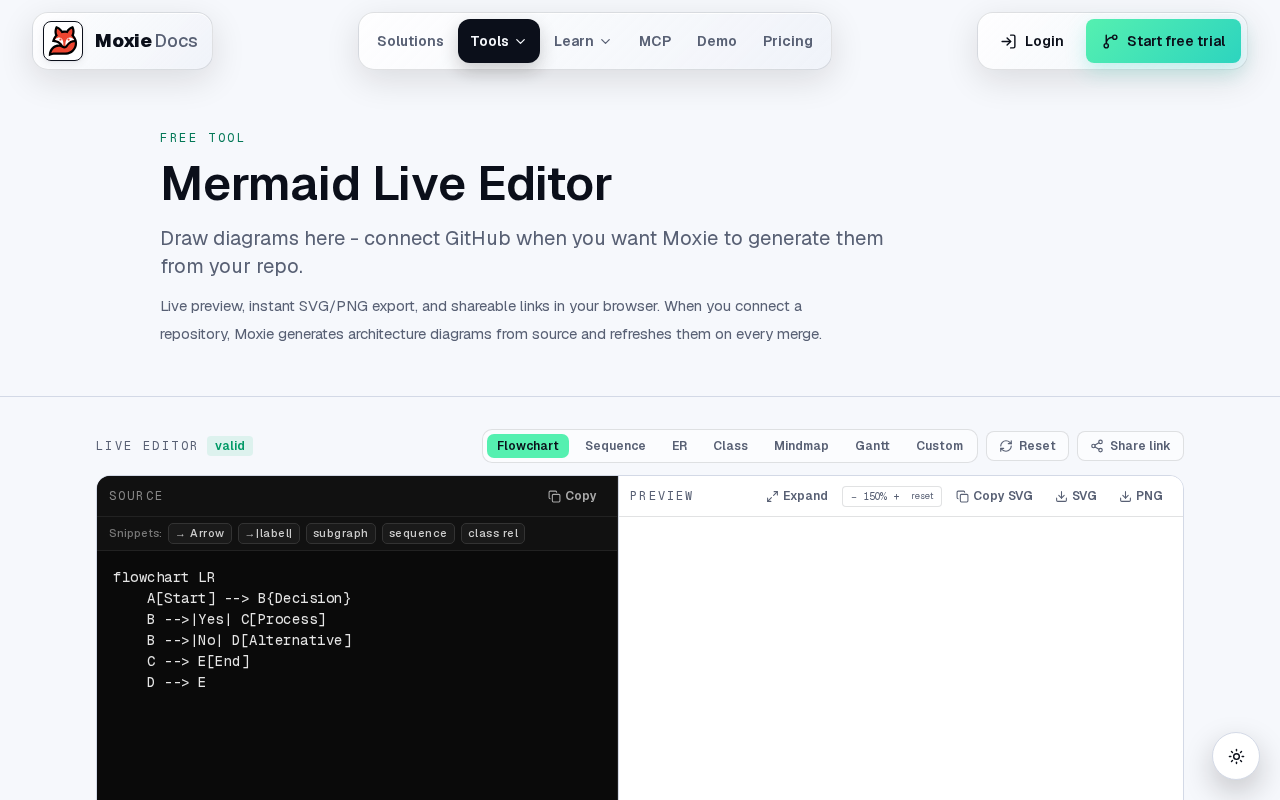Insert the sequence snippet
This screenshot has height=800, width=1280.
(x=418, y=533)
